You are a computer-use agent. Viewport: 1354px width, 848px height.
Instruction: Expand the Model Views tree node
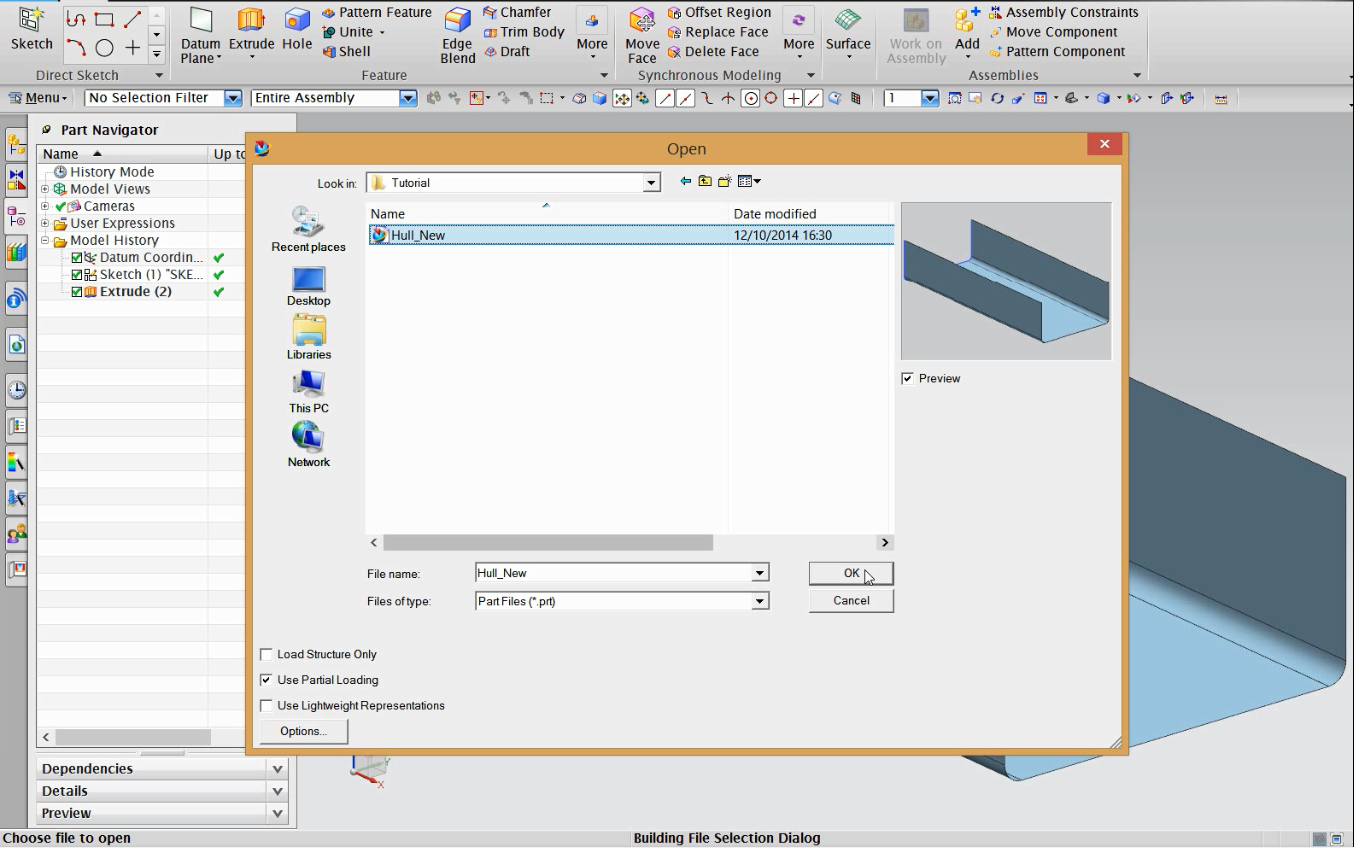pos(45,189)
